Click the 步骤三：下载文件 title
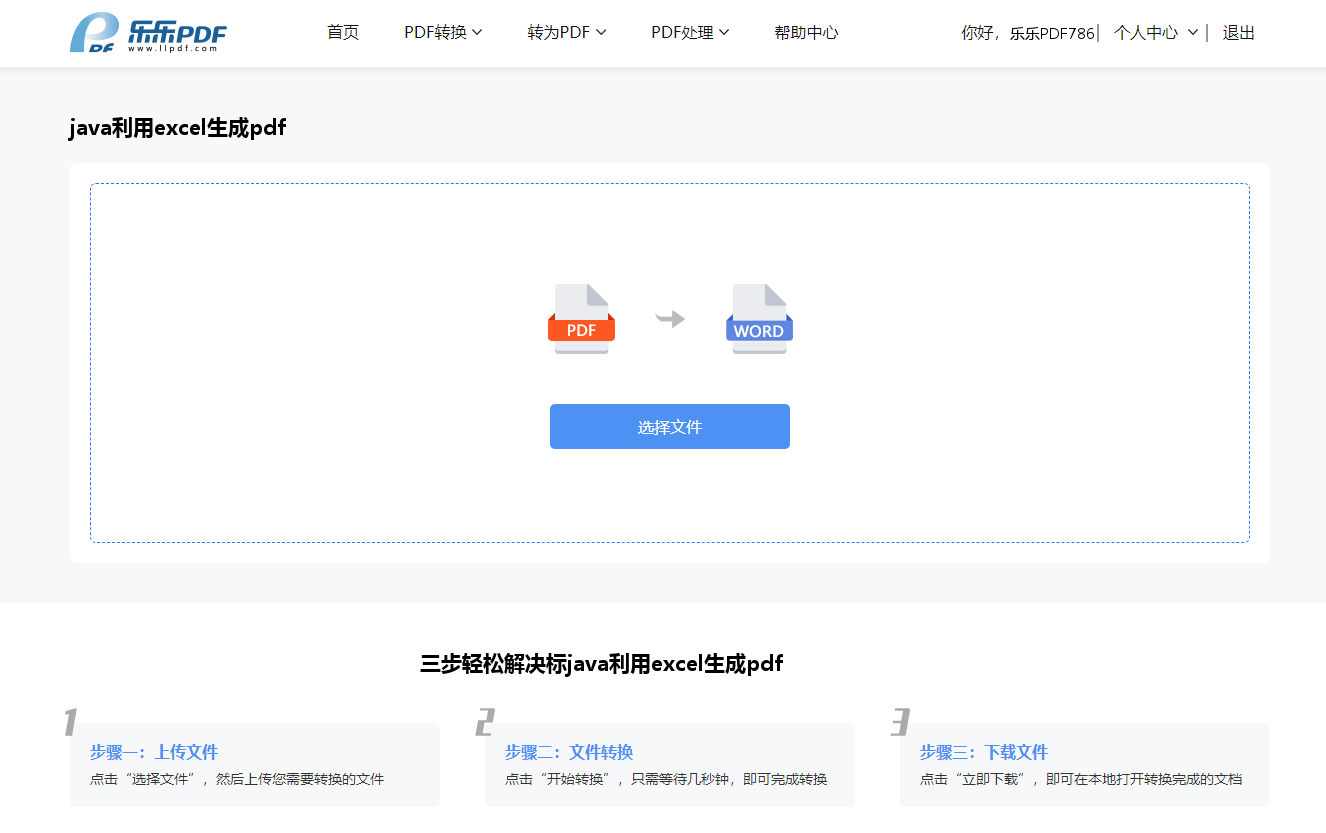The width and height of the screenshot is (1326, 833). click(984, 752)
